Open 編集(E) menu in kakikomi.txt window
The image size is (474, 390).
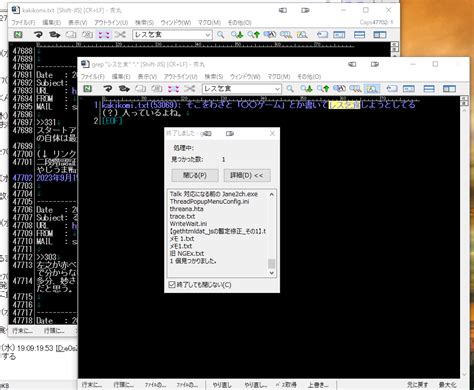(51, 22)
